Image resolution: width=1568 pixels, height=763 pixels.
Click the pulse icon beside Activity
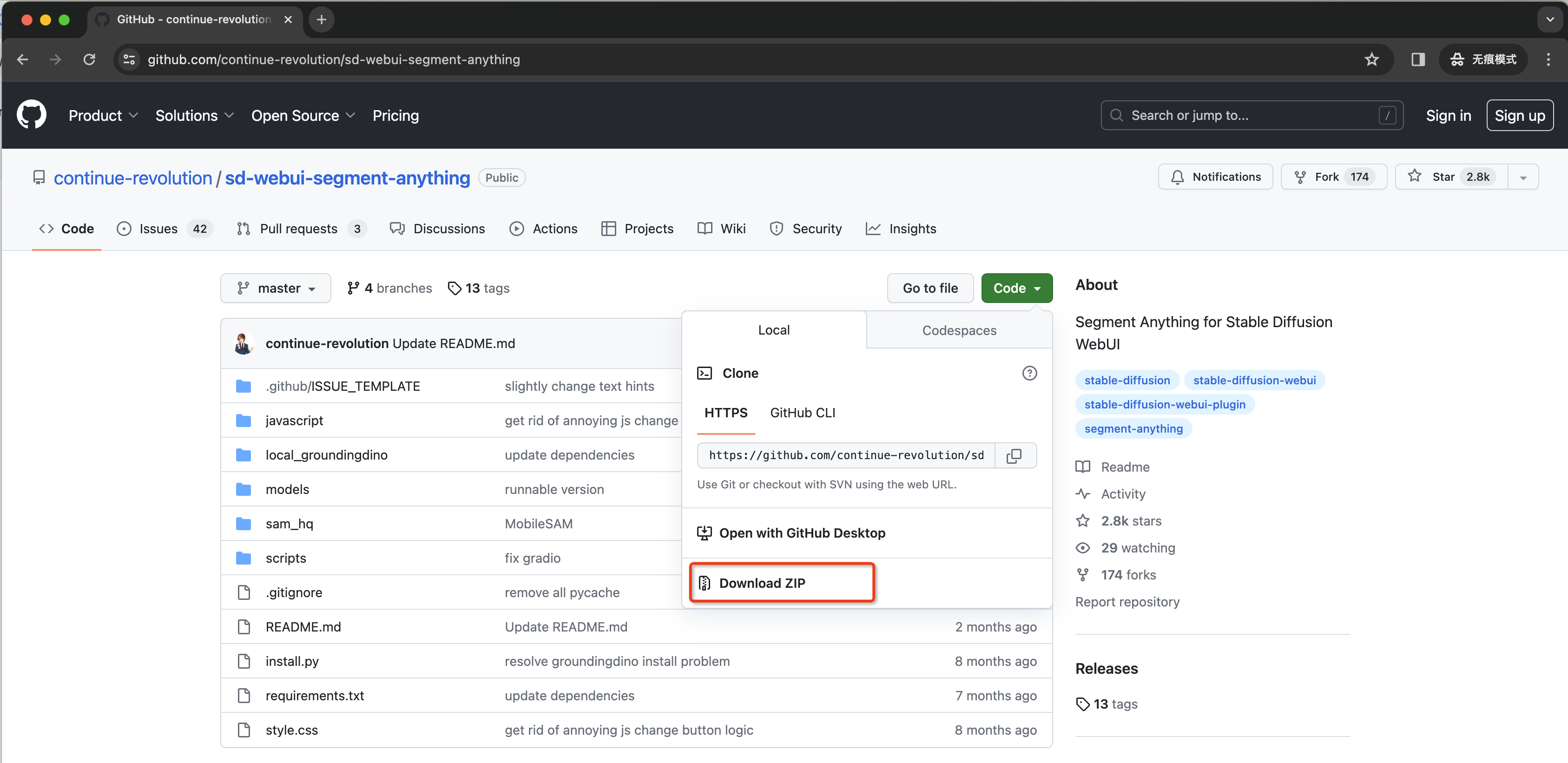(x=1083, y=493)
